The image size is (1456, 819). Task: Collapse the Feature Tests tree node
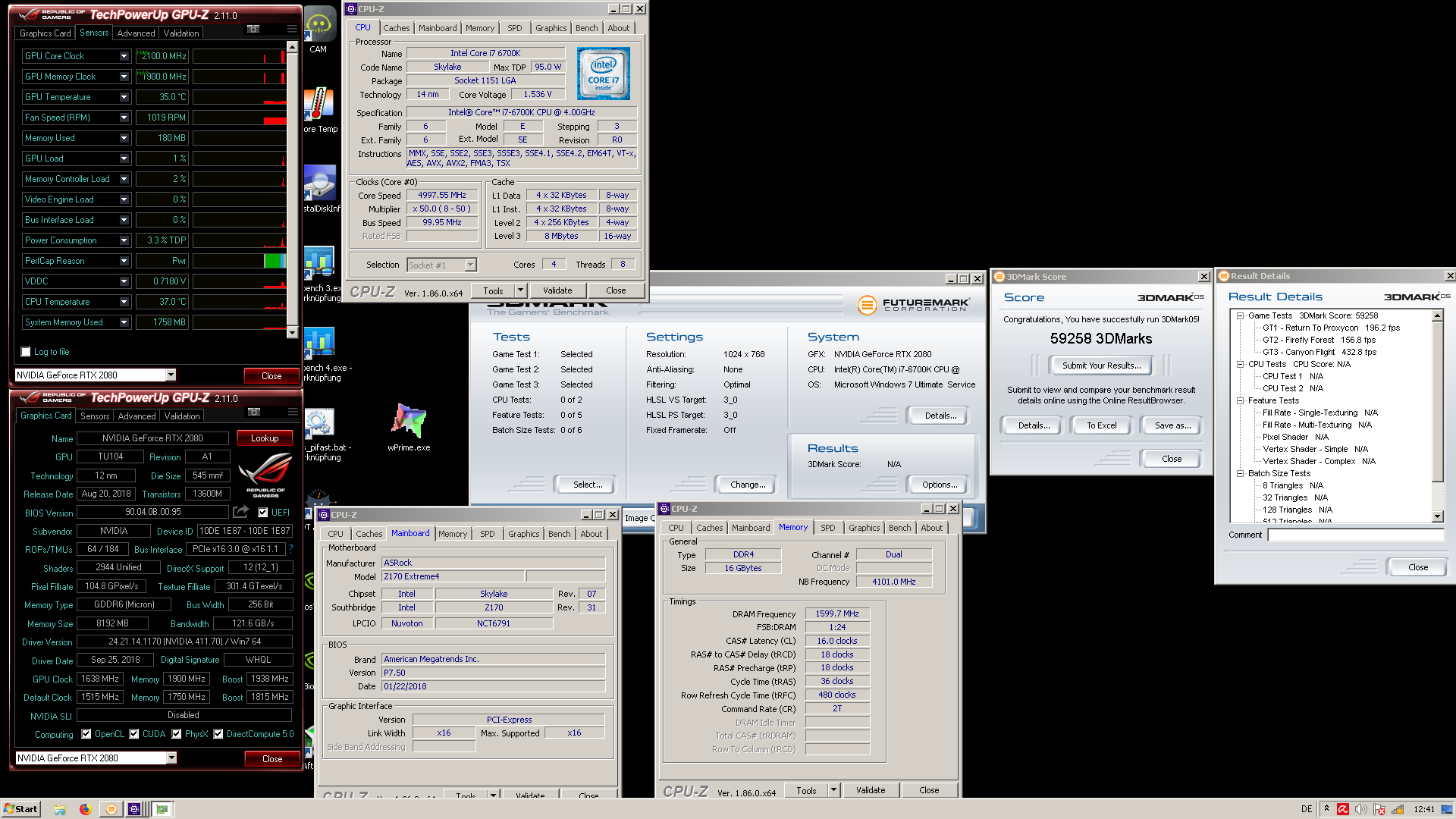click(x=1241, y=400)
